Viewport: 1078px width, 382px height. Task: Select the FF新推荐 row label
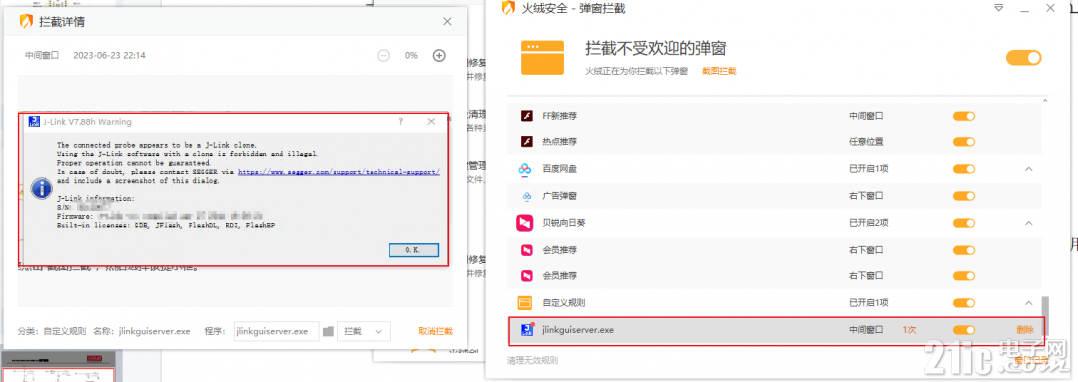560,116
